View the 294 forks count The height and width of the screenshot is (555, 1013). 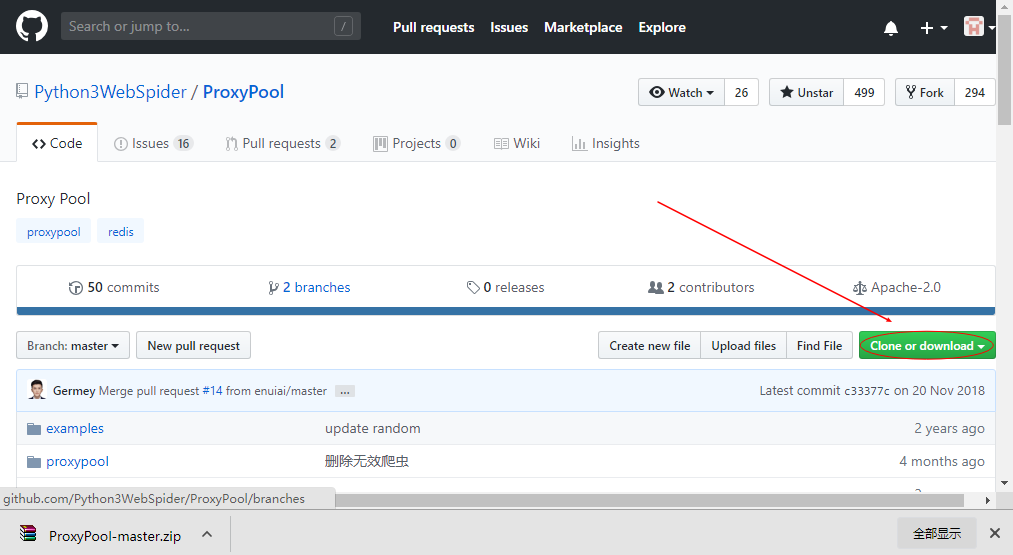(x=975, y=92)
